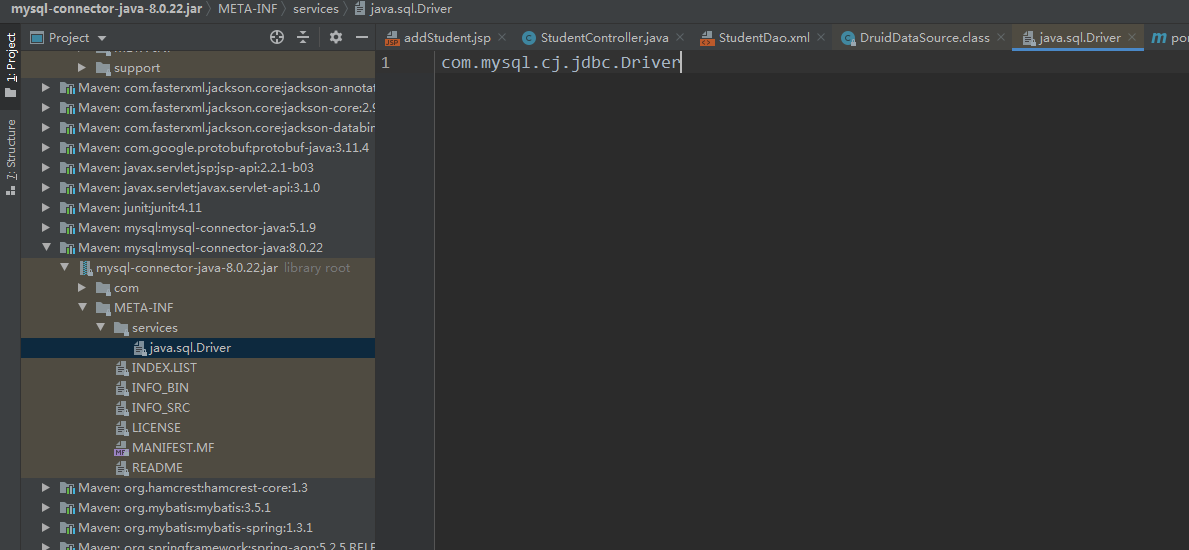Click the com folder icon
This screenshot has width=1189, height=550.
point(103,288)
